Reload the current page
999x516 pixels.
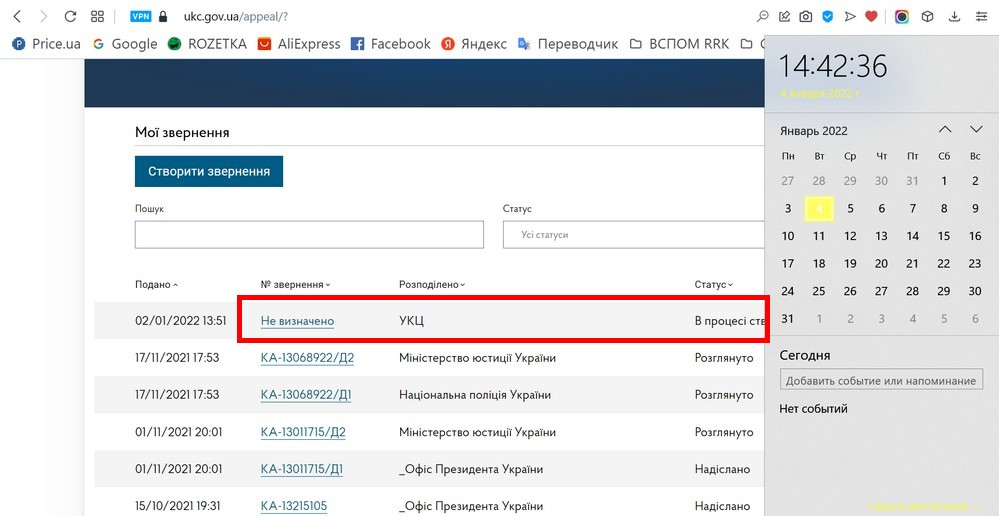coord(71,17)
